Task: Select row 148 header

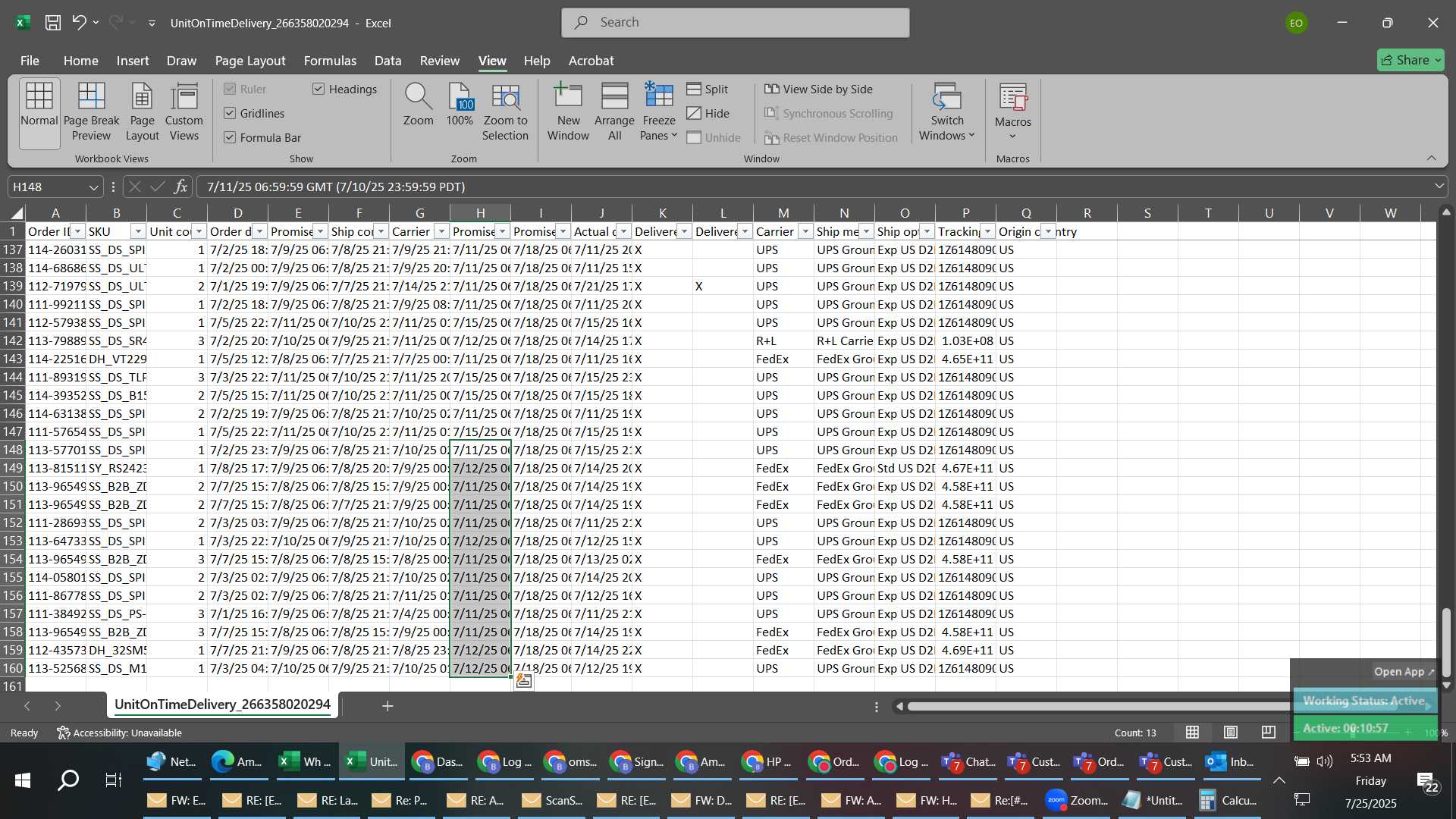Action: coord(13,450)
